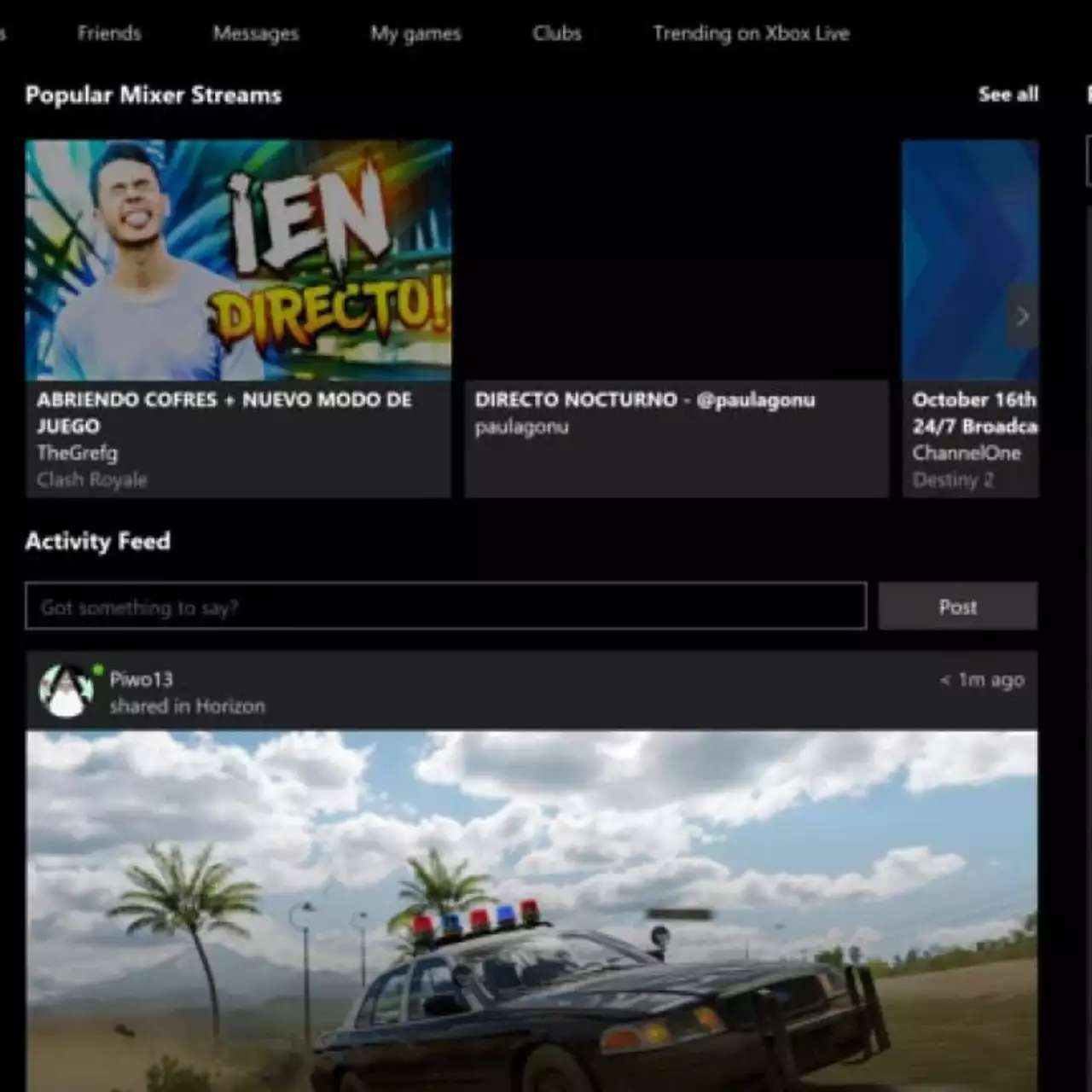
Task: Open ChannelOne Destiny 2 stream thumbnail
Action: (x=971, y=260)
